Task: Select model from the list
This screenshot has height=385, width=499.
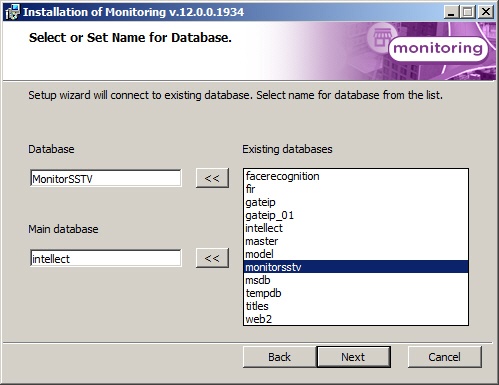Action: coord(356,254)
